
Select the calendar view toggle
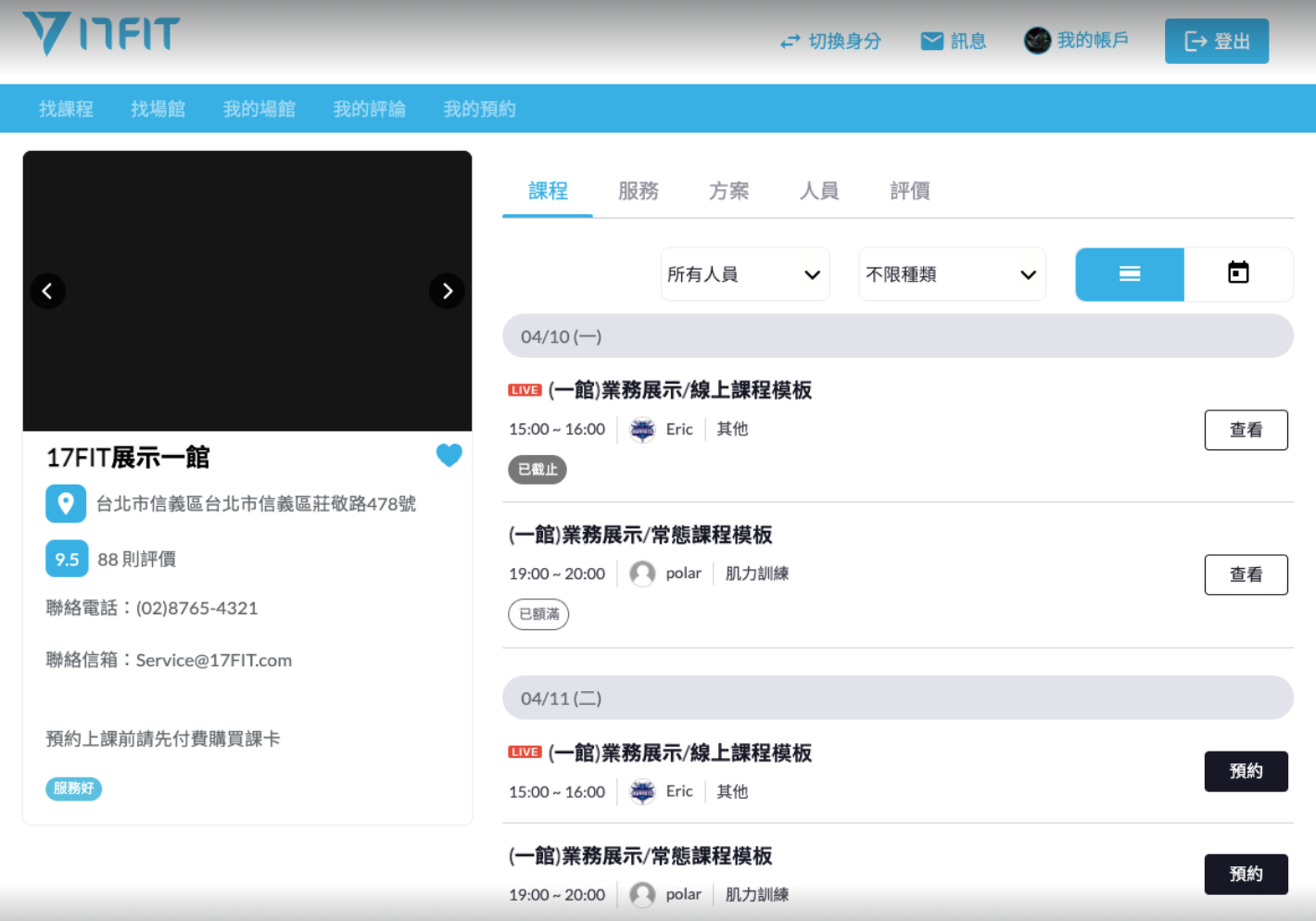tap(1238, 273)
